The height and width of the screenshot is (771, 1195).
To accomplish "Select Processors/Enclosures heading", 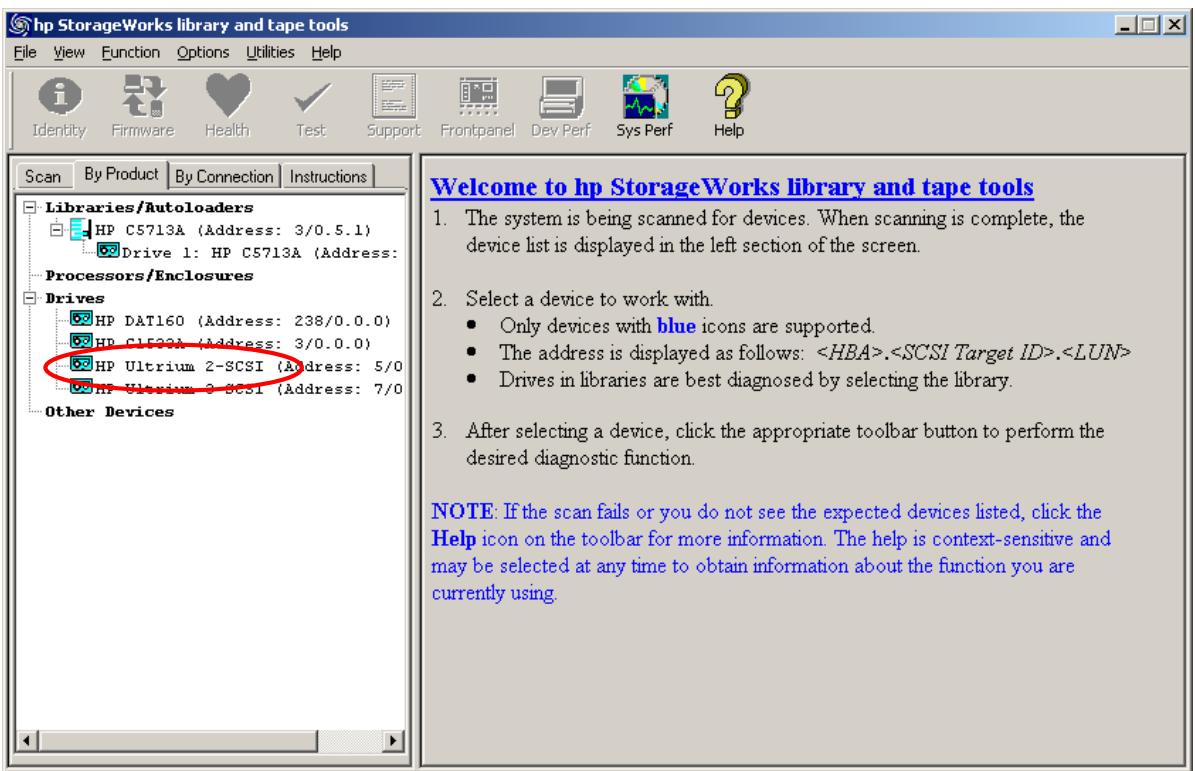I will tap(149, 276).
